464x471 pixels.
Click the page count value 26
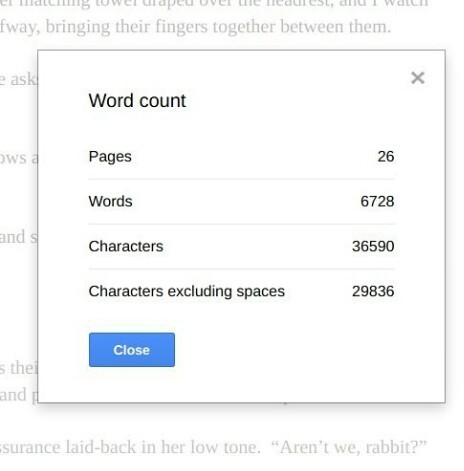(386, 156)
